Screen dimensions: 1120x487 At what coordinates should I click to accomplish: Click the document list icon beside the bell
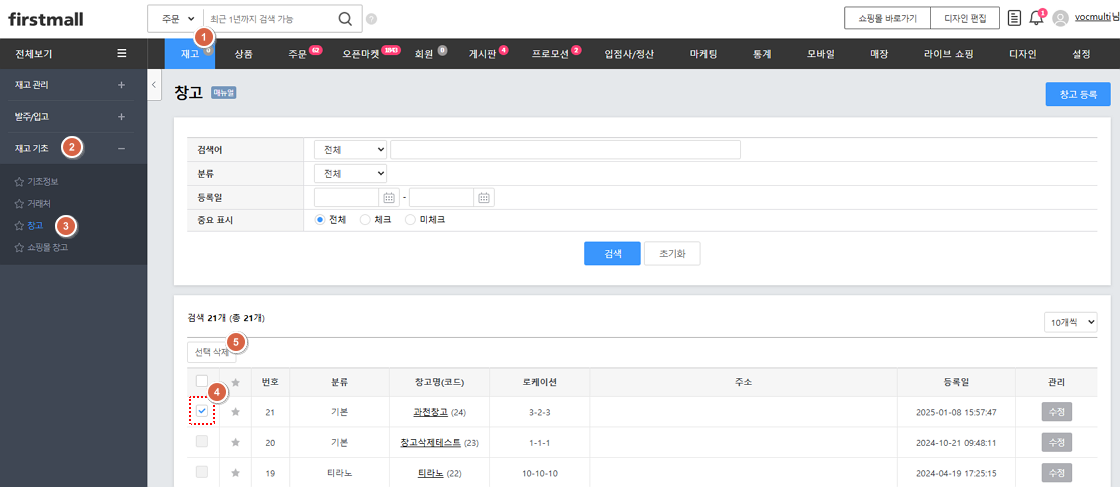pyautogui.click(x=1014, y=18)
